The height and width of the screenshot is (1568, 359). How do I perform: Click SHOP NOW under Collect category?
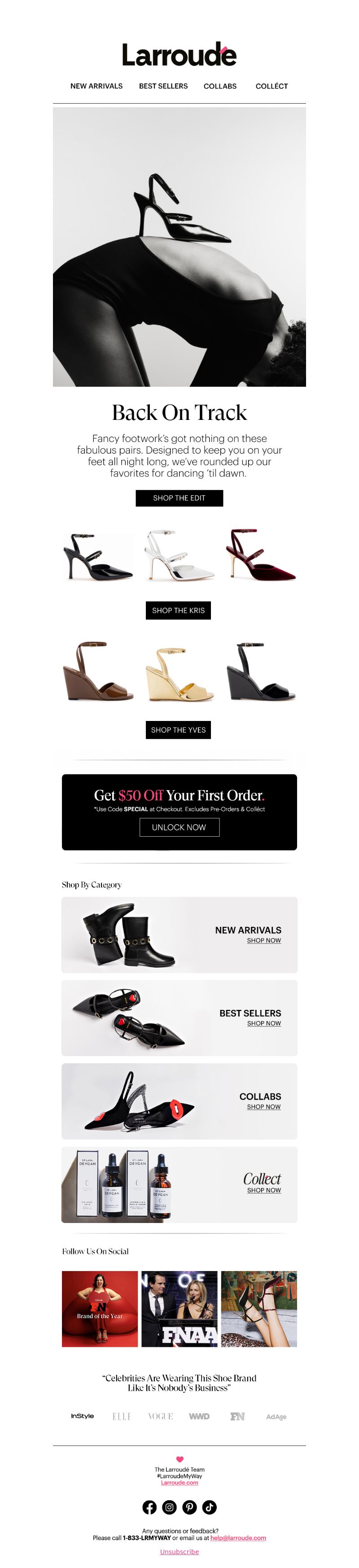coord(263,1190)
